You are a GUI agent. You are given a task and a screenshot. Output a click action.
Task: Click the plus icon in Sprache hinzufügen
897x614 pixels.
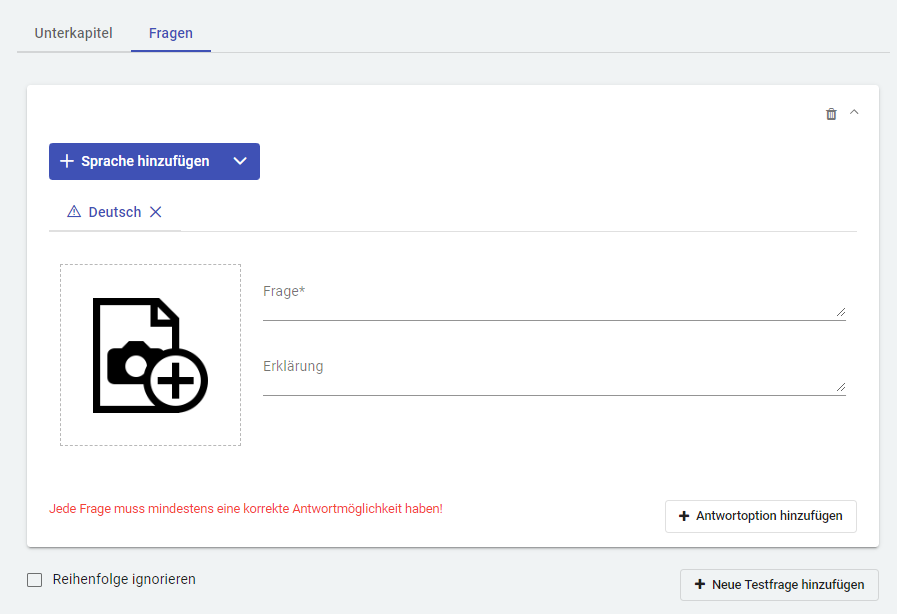coord(67,161)
